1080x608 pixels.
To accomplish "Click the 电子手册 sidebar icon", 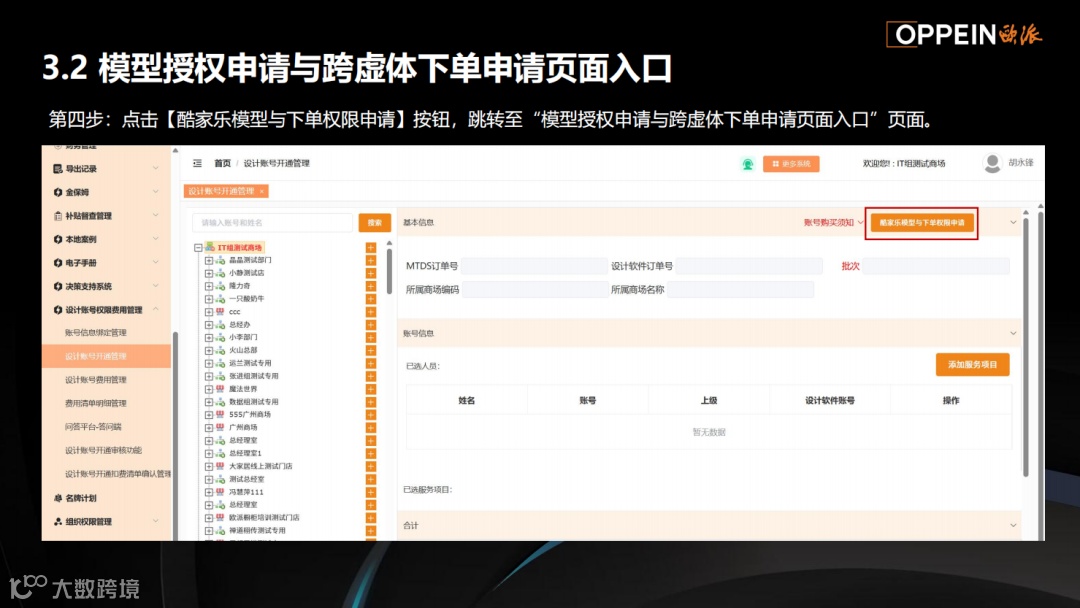I will pos(58,262).
